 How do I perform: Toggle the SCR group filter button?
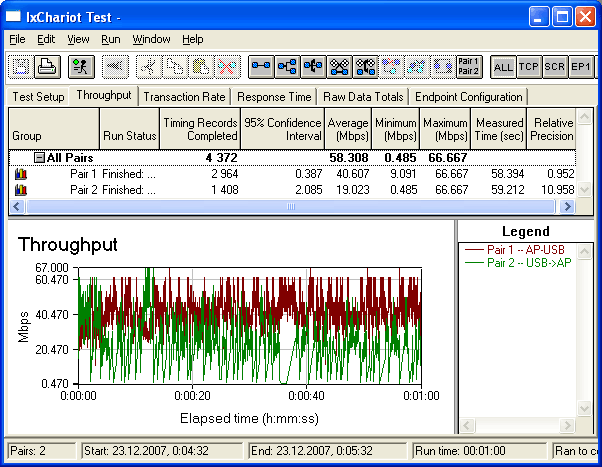(x=555, y=67)
